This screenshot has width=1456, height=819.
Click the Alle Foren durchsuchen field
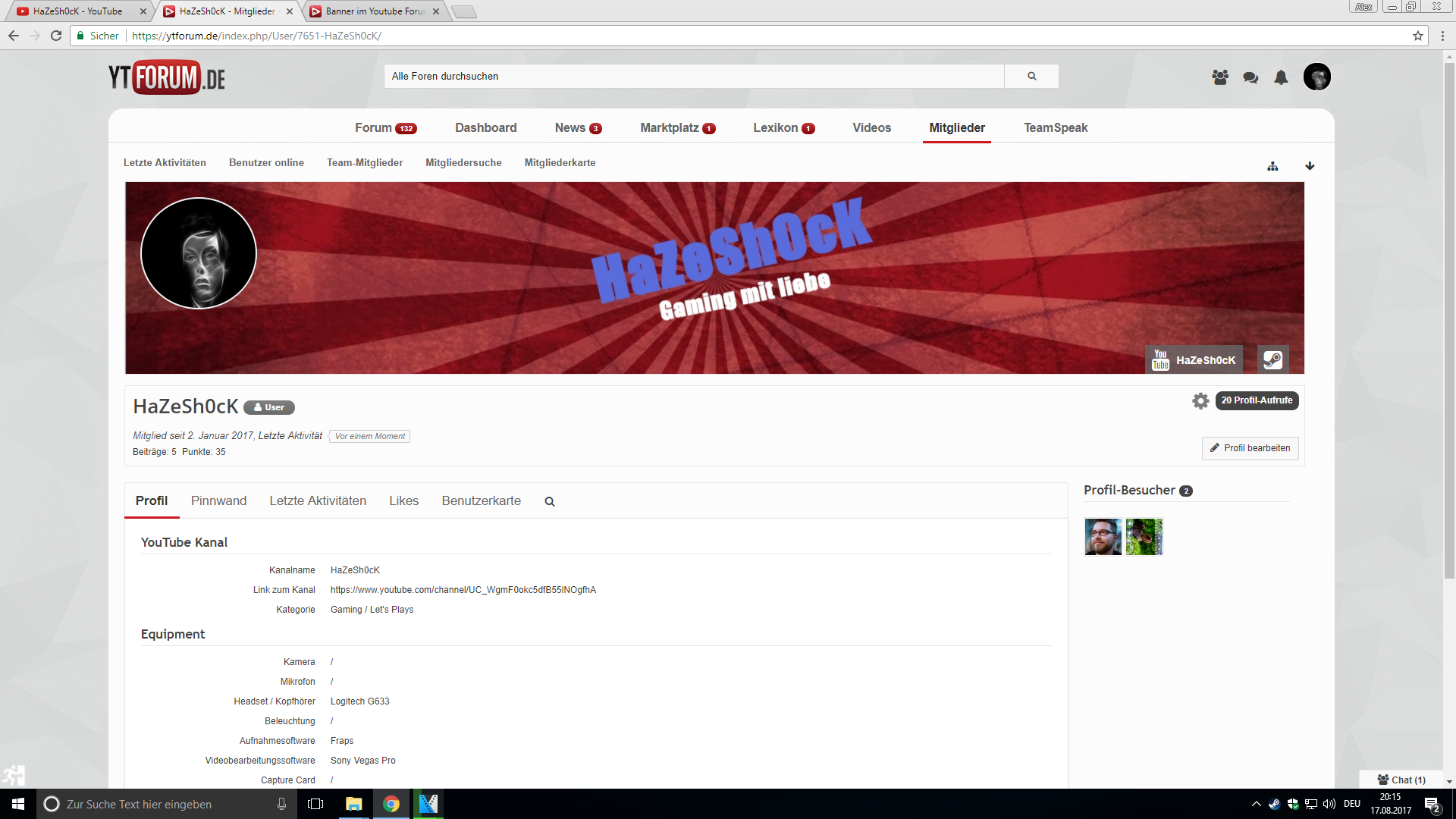pos(694,76)
